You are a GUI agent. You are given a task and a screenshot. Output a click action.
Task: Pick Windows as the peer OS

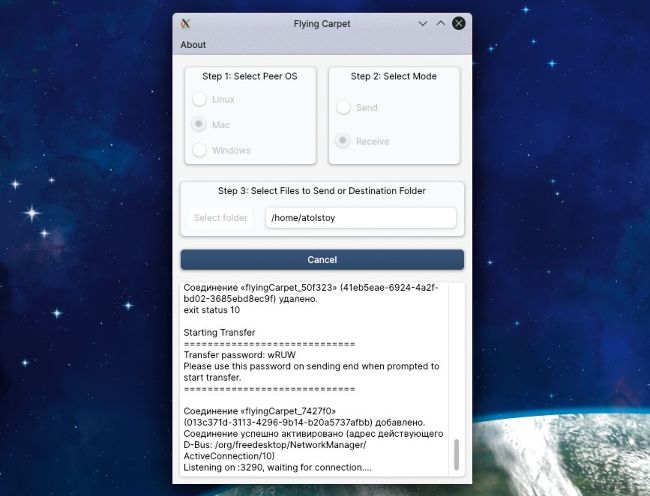pos(200,150)
